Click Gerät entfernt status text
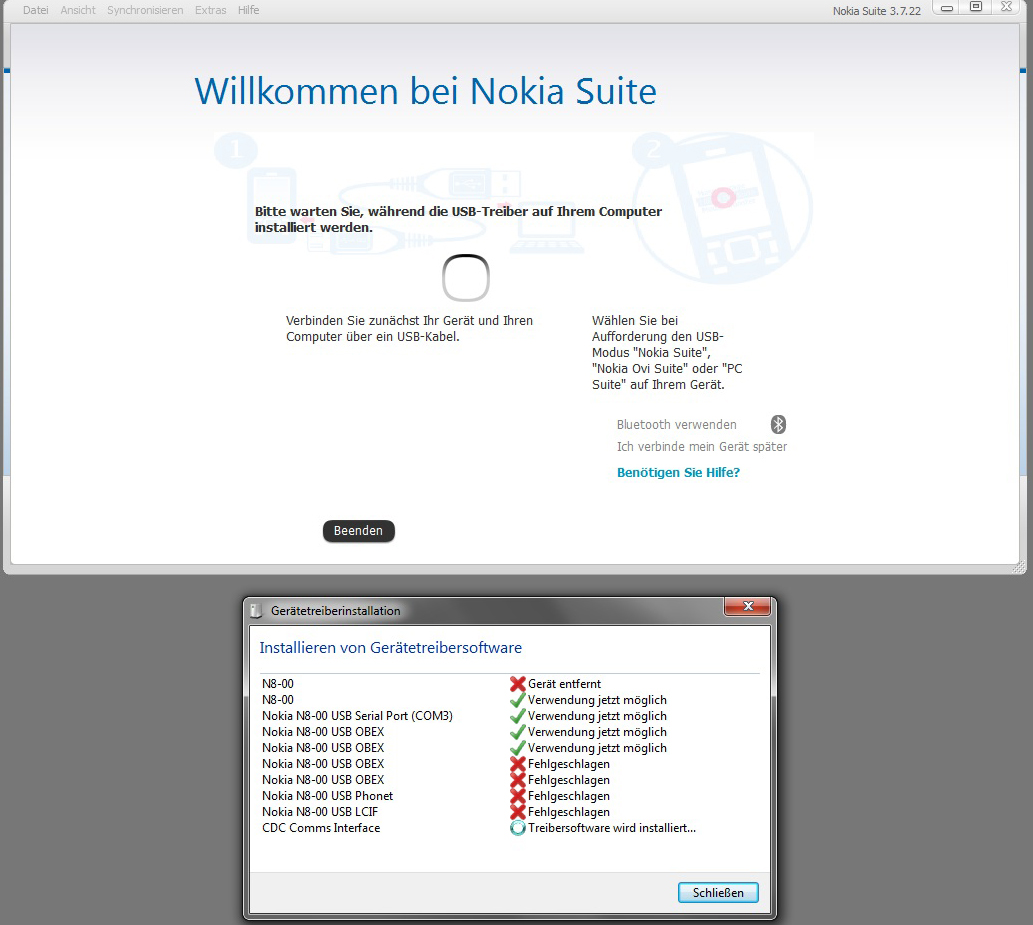Image resolution: width=1033 pixels, height=925 pixels. pos(565,684)
